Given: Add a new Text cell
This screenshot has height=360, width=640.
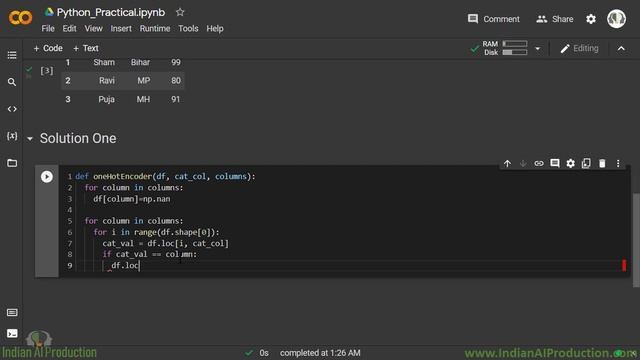Looking at the screenshot, I should [86, 48].
